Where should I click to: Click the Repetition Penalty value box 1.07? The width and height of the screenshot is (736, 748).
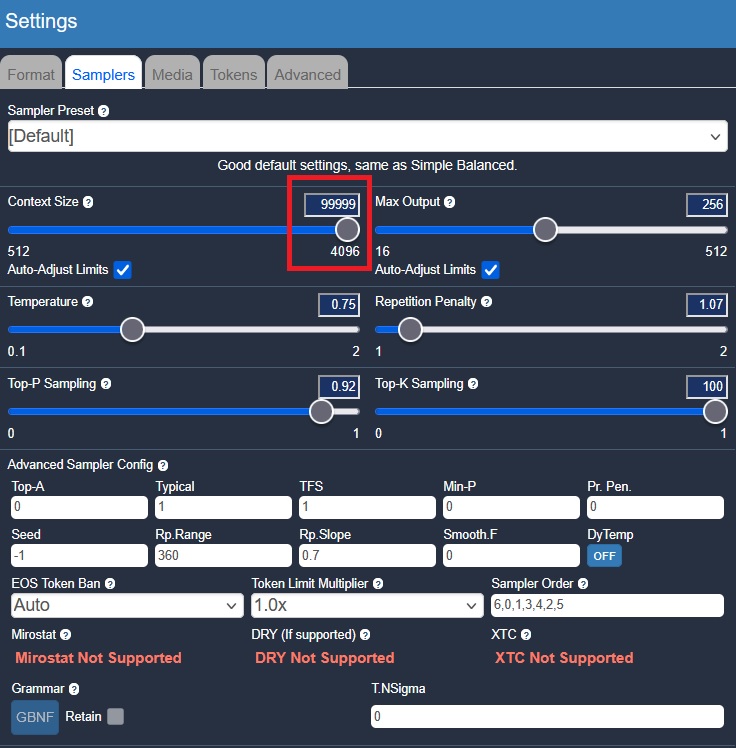tap(707, 305)
